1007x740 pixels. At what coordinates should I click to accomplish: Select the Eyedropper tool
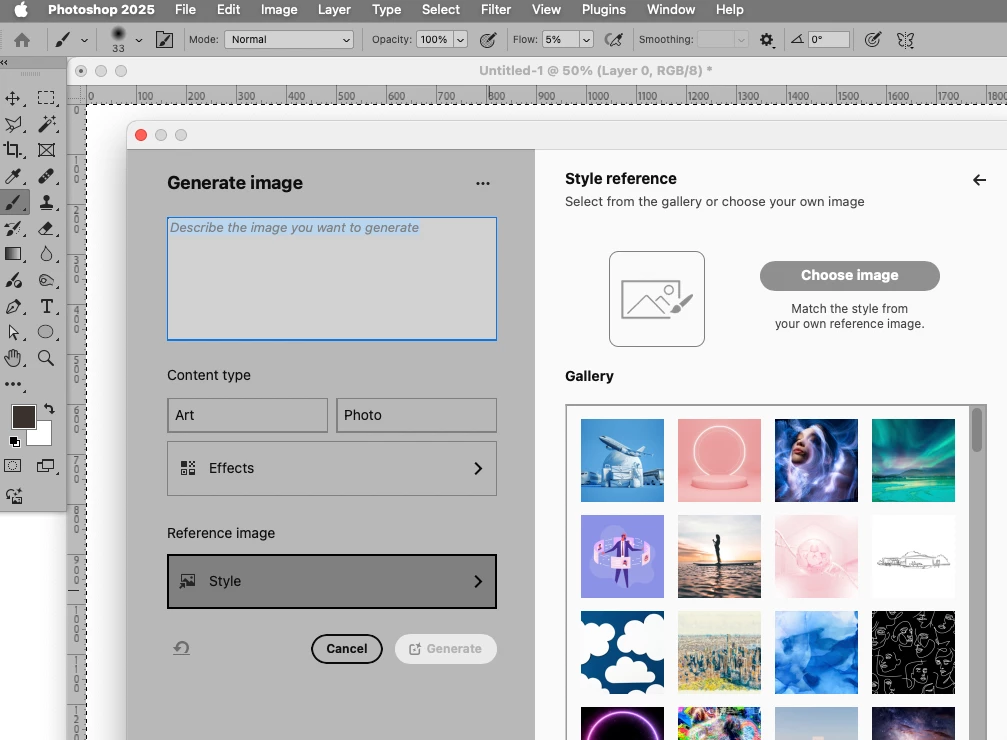tap(12, 177)
